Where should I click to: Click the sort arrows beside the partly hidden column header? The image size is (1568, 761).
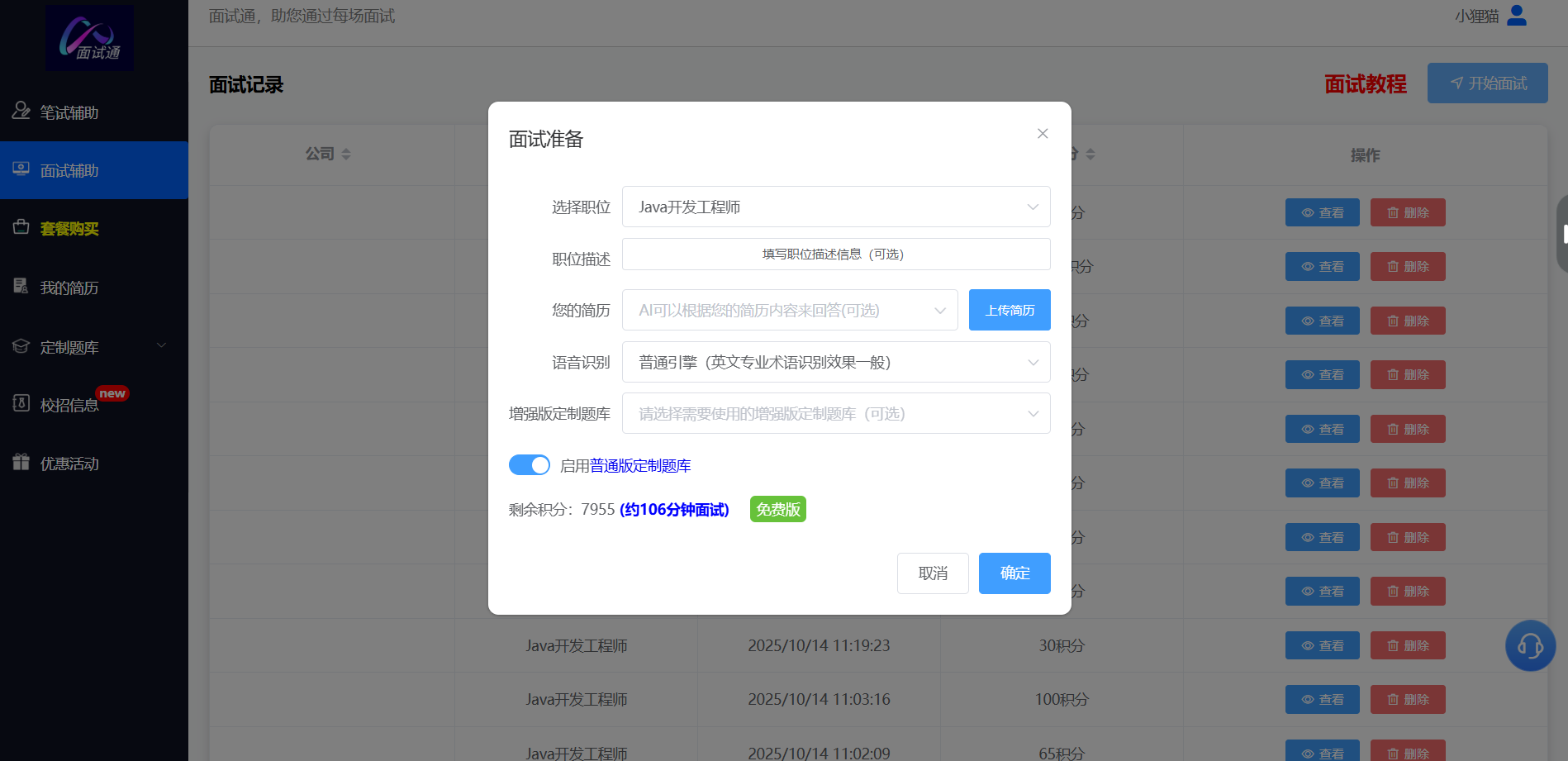pos(1090,155)
